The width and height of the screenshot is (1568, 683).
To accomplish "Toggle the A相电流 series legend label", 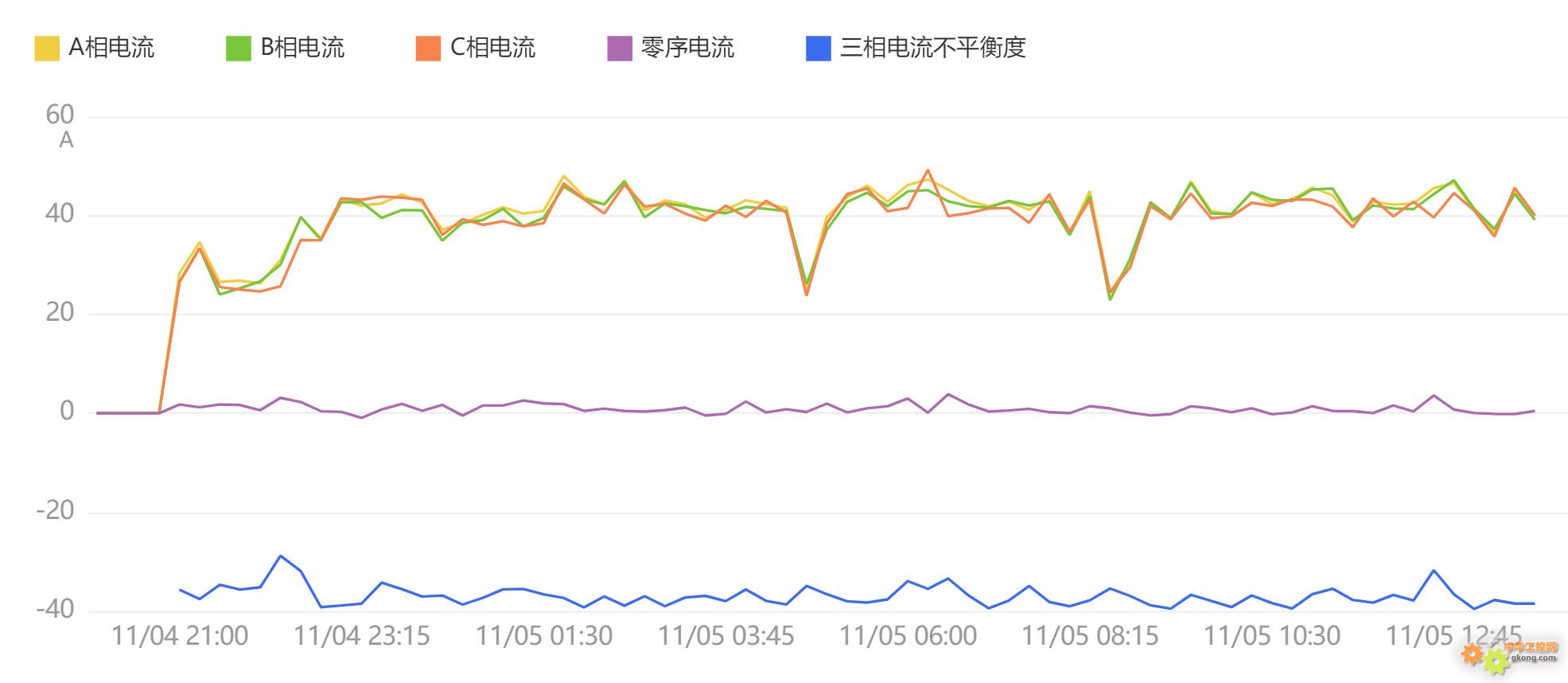I will point(111,48).
